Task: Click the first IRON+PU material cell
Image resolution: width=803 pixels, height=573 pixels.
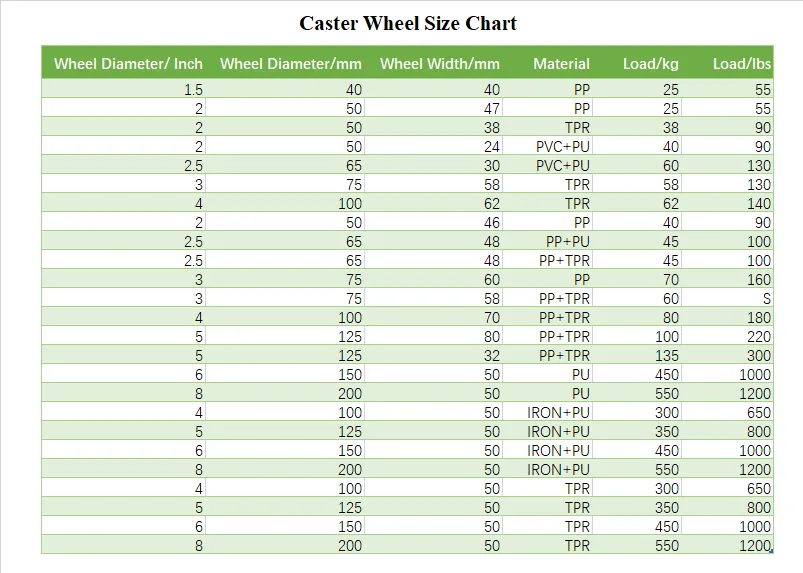Action: tap(547, 413)
